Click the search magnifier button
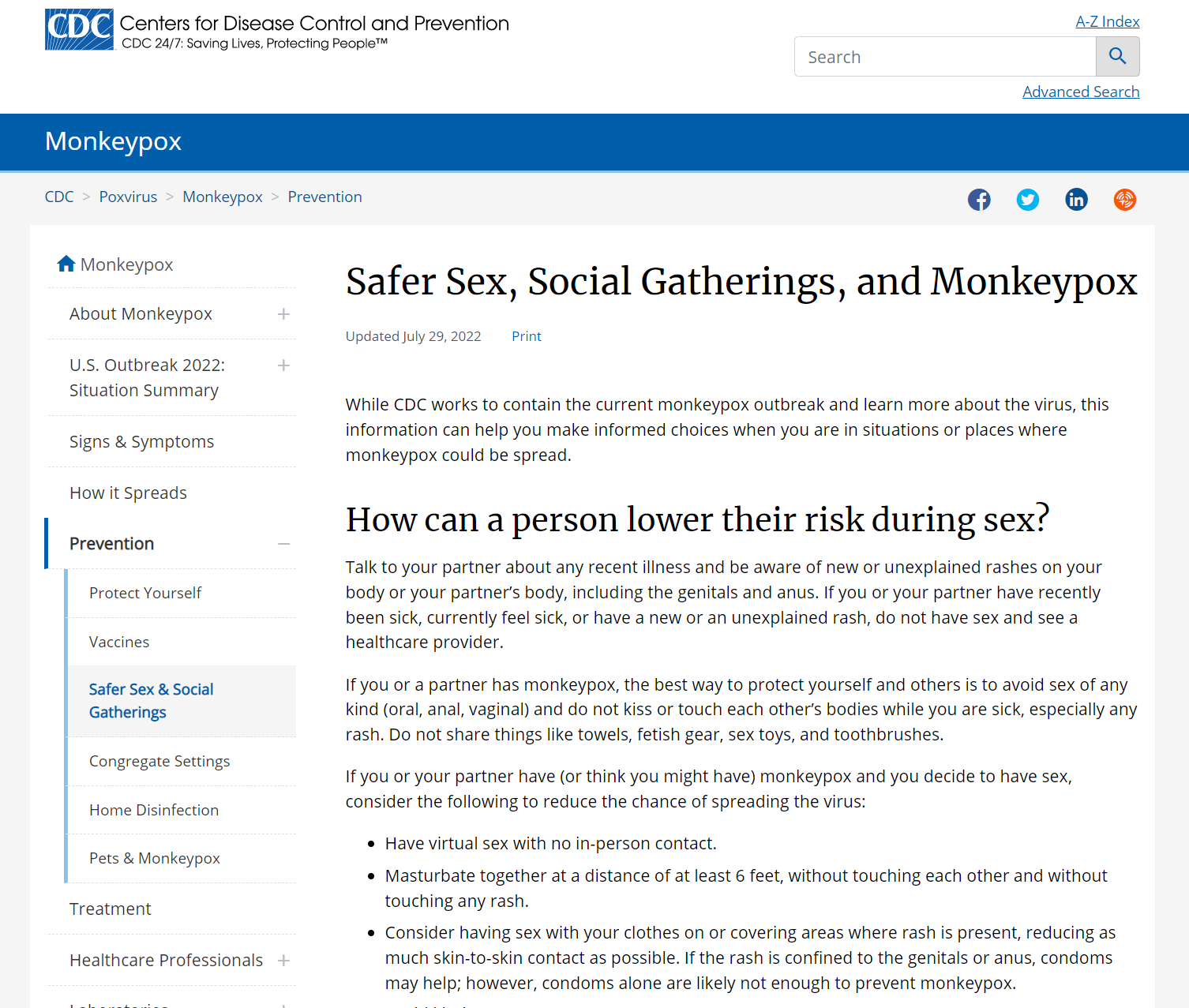Image resolution: width=1189 pixels, height=1008 pixels. (1117, 57)
